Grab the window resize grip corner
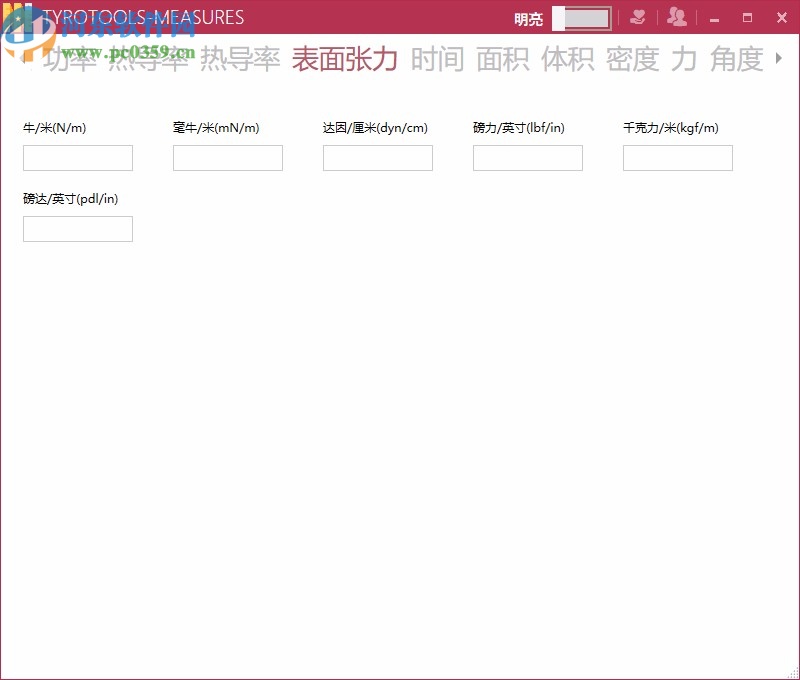The height and width of the screenshot is (680, 800). coord(792,673)
